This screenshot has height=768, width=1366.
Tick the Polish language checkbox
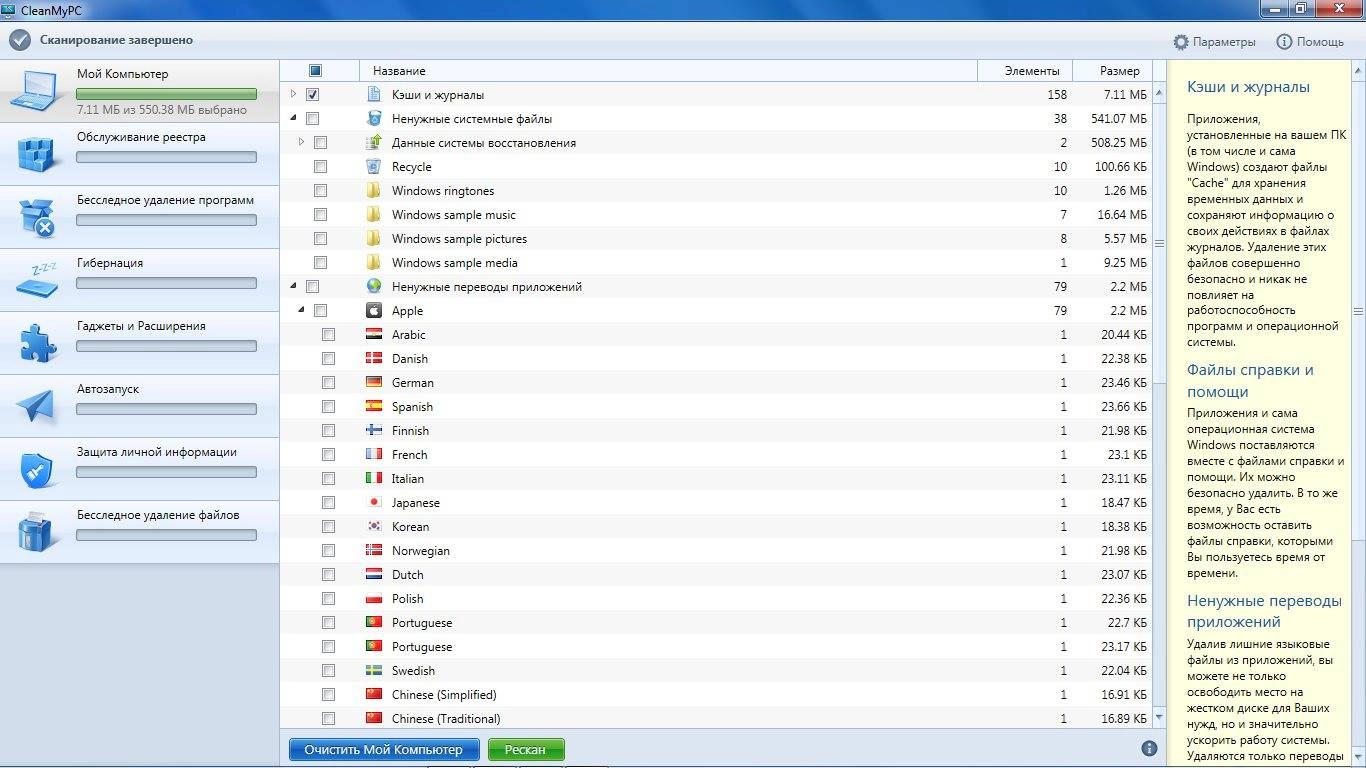[328, 599]
